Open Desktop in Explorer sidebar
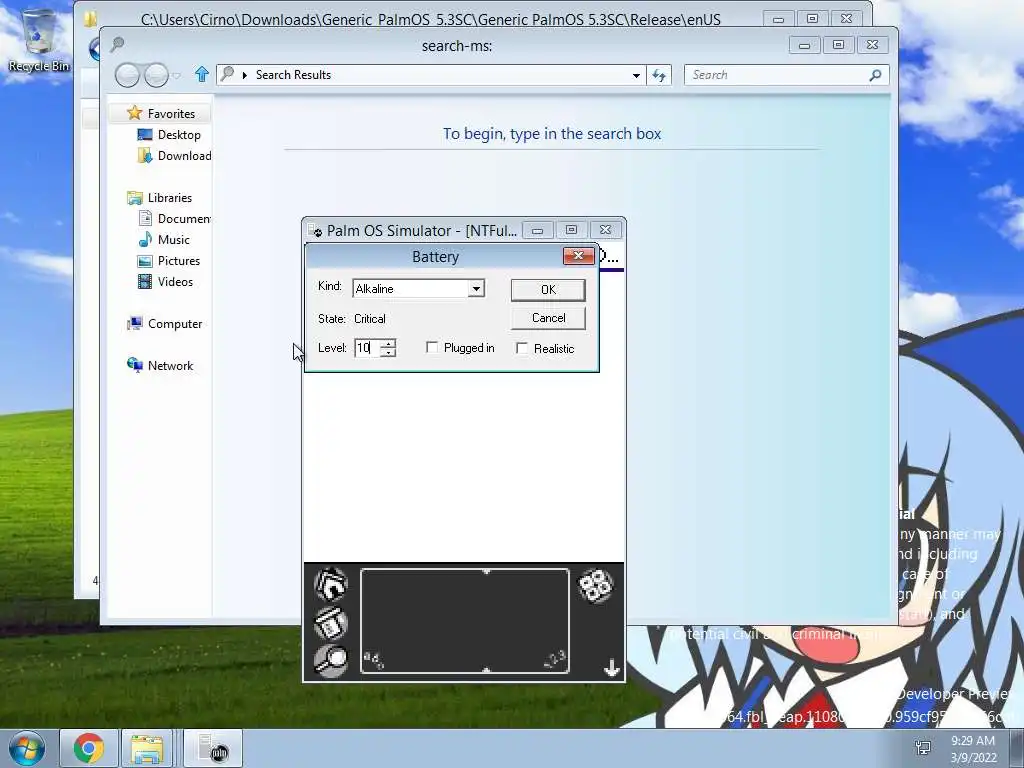 click(179, 135)
